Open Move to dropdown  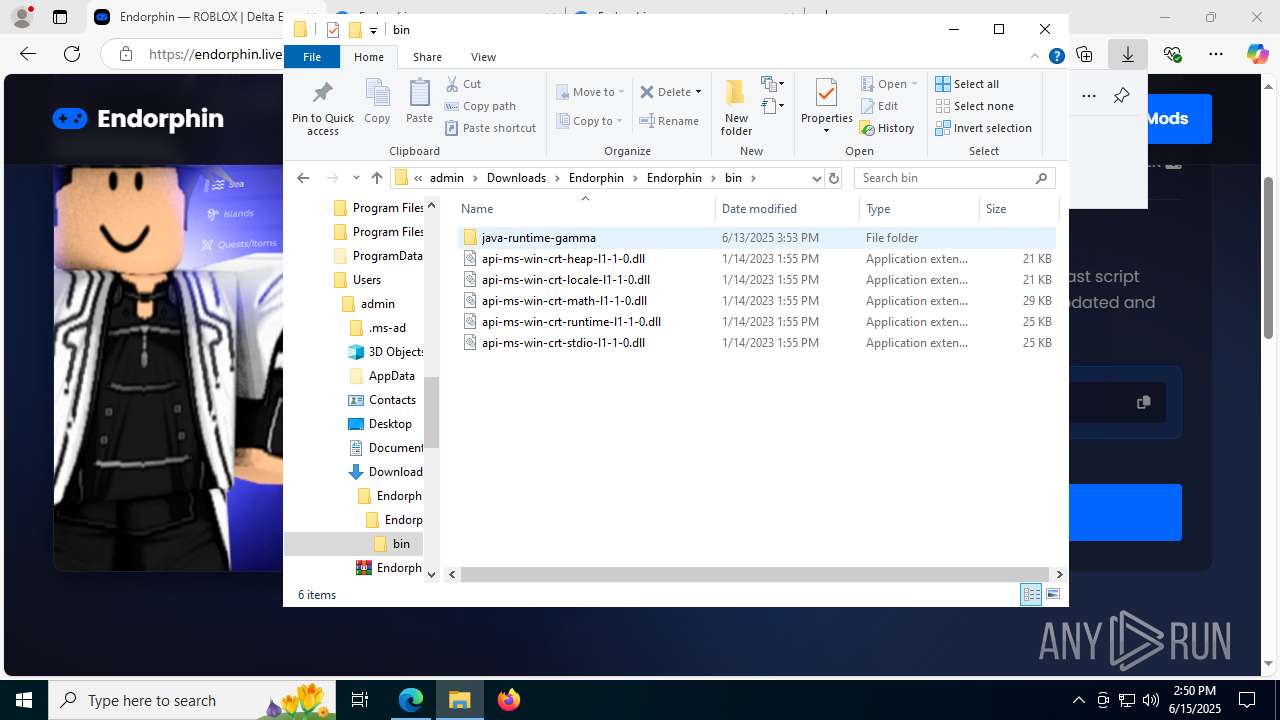[590, 92]
